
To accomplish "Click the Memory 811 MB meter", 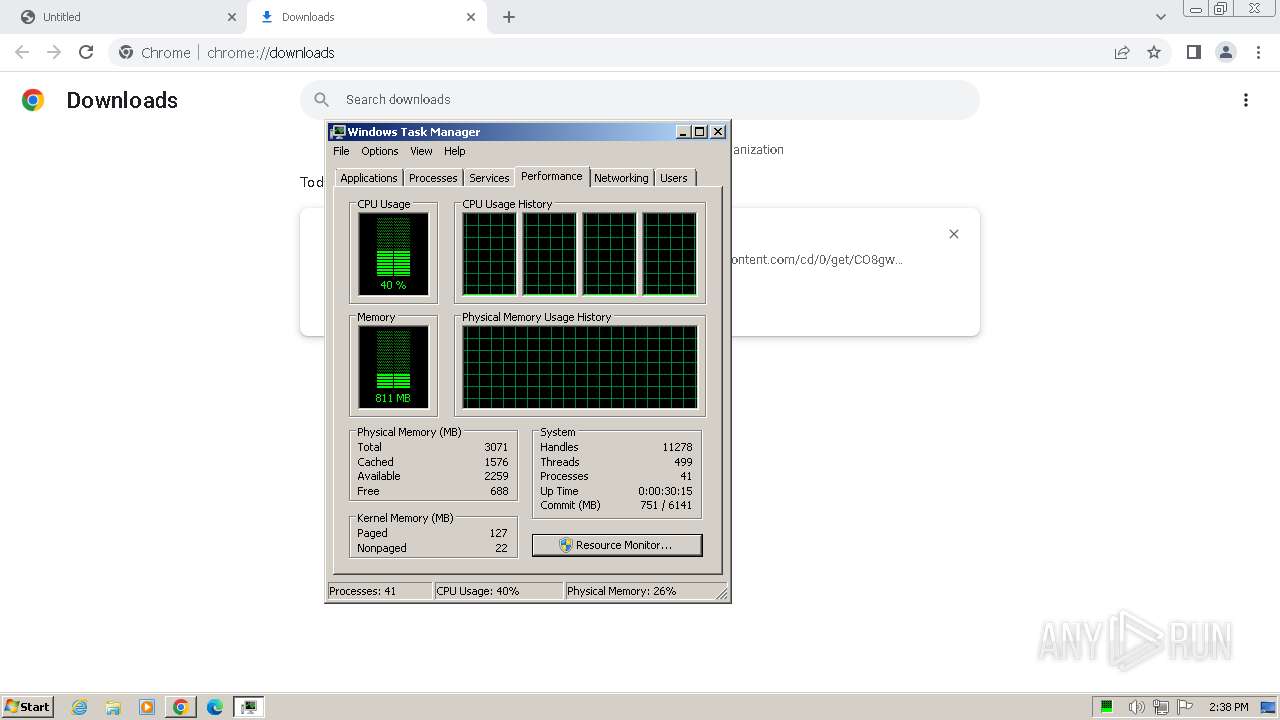I will [x=393, y=367].
